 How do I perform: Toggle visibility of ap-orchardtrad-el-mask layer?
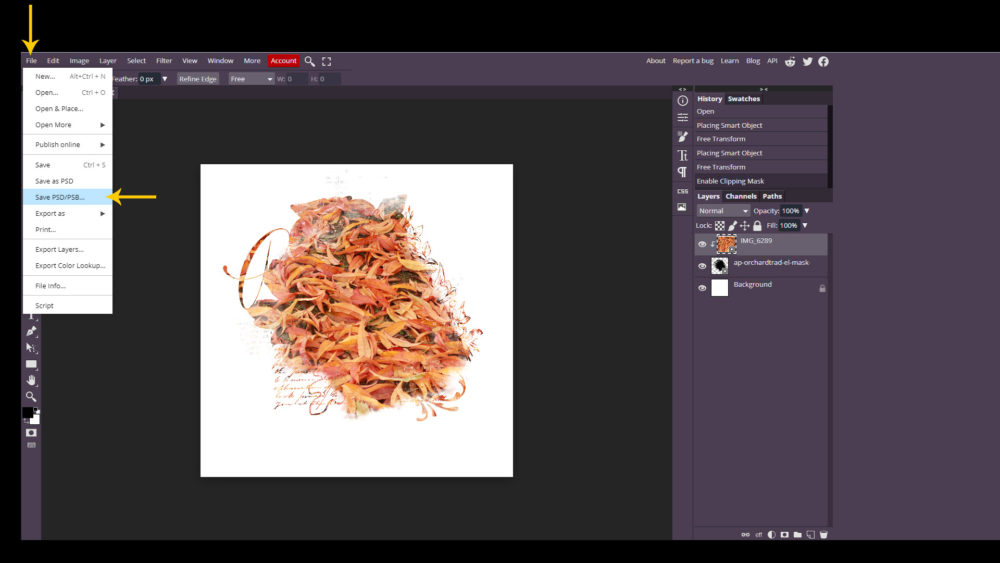pyautogui.click(x=702, y=266)
